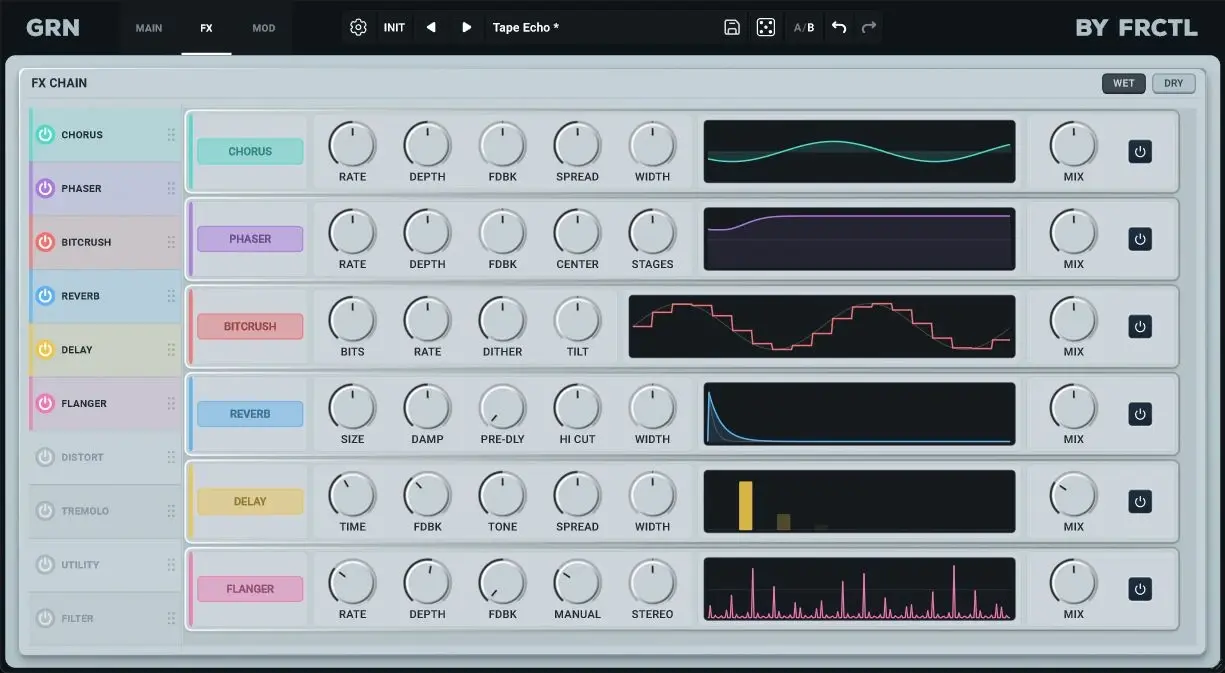Select WET monitoring mode
This screenshot has width=1225, height=673.
tap(1124, 83)
